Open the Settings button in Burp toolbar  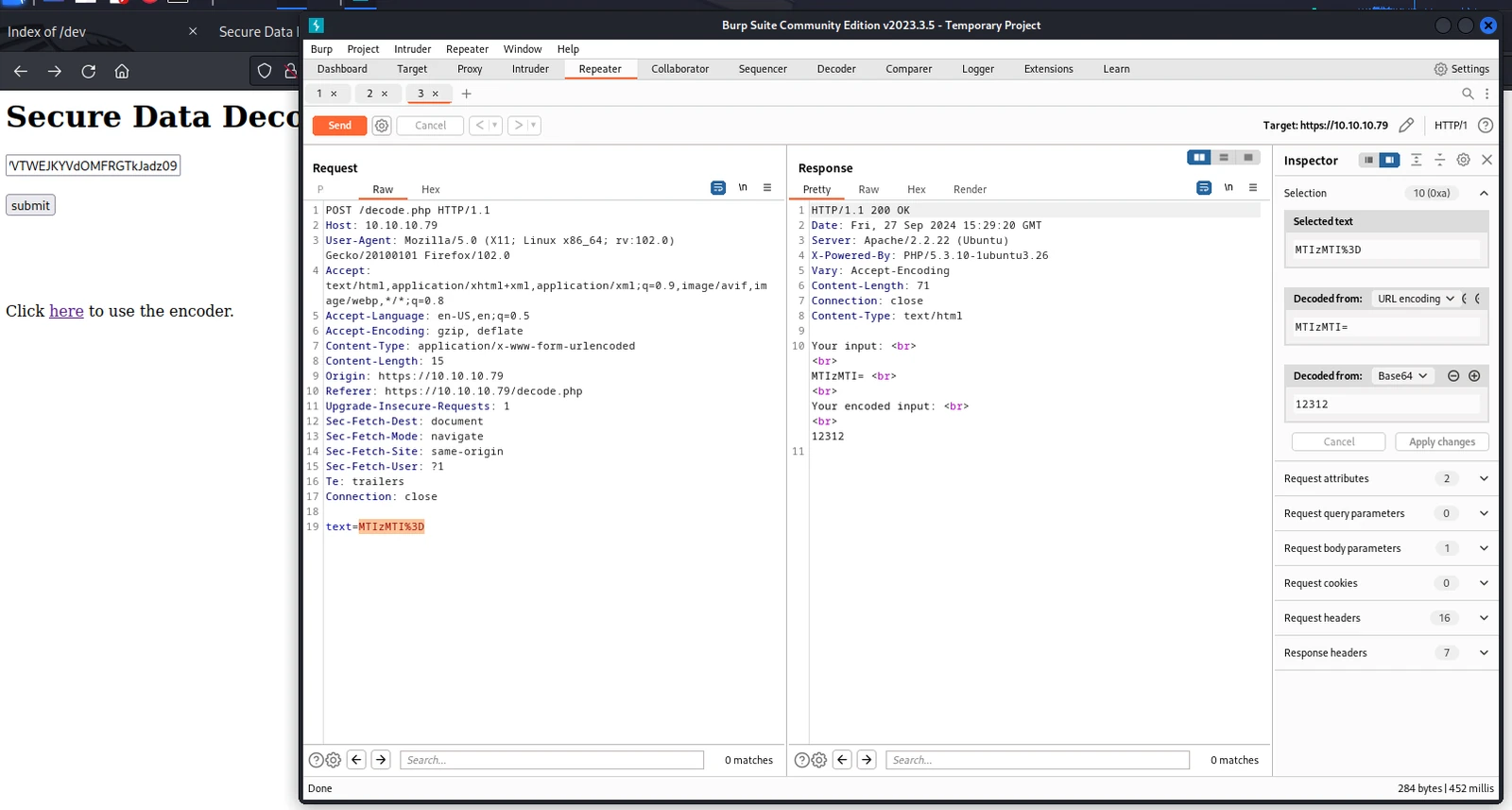tap(1461, 69)
